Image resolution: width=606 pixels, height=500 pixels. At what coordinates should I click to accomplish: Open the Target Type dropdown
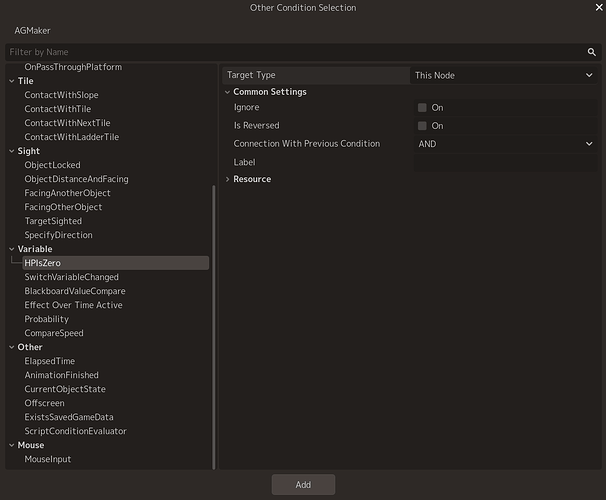click(x=504, y=75)
